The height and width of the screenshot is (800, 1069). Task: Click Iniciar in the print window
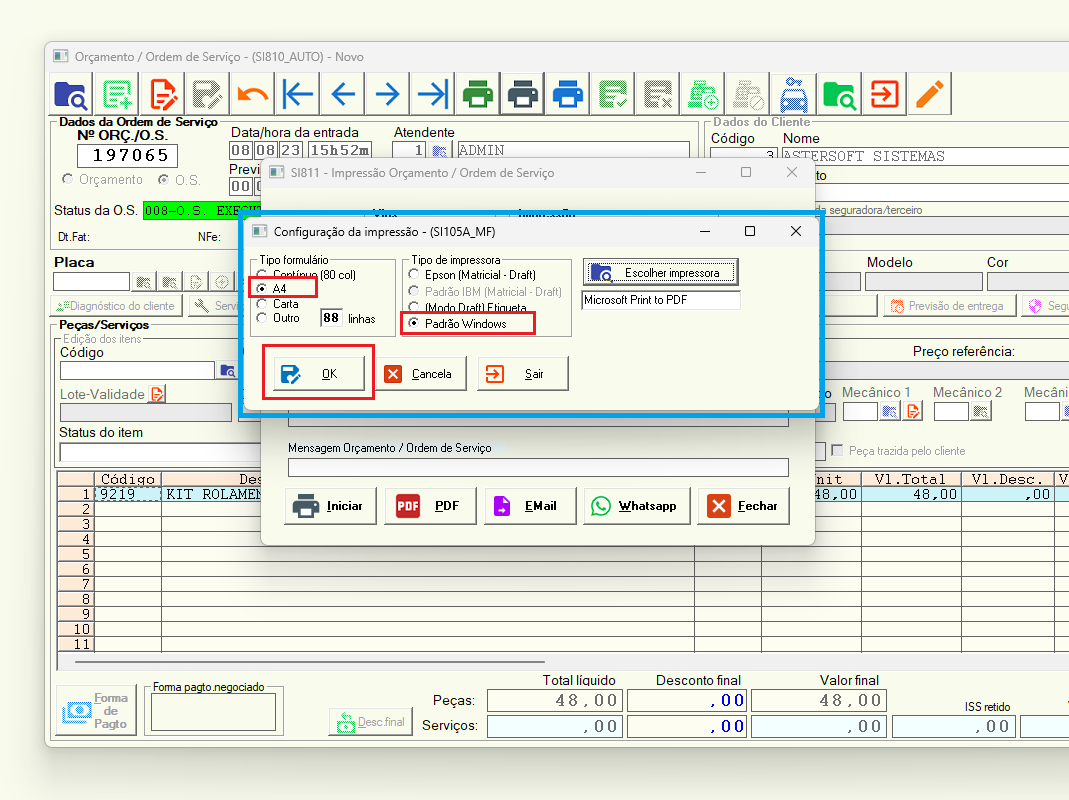click(330, 506)
